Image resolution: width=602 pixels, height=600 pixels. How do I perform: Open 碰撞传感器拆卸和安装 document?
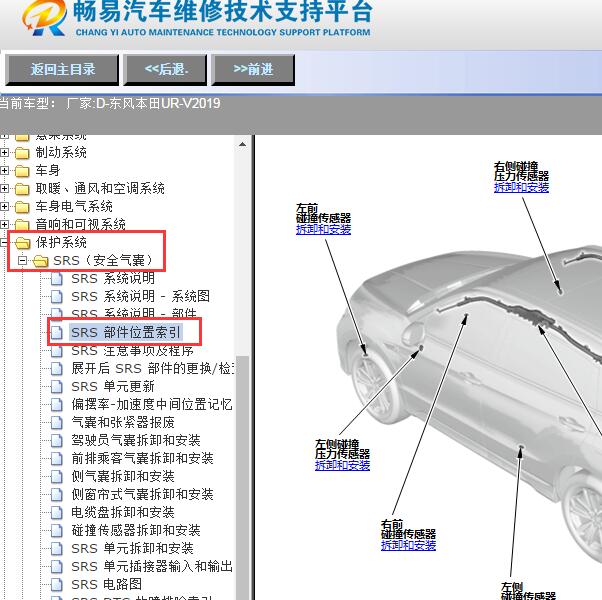pos(136,531)
